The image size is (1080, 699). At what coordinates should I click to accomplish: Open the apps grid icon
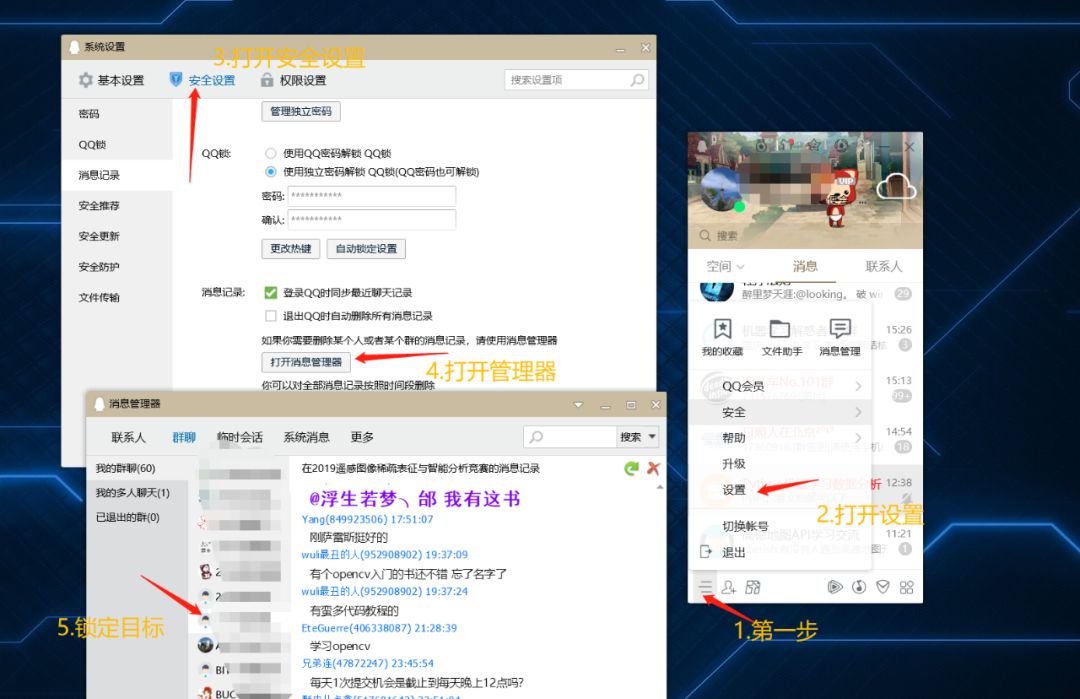(906, 587)
